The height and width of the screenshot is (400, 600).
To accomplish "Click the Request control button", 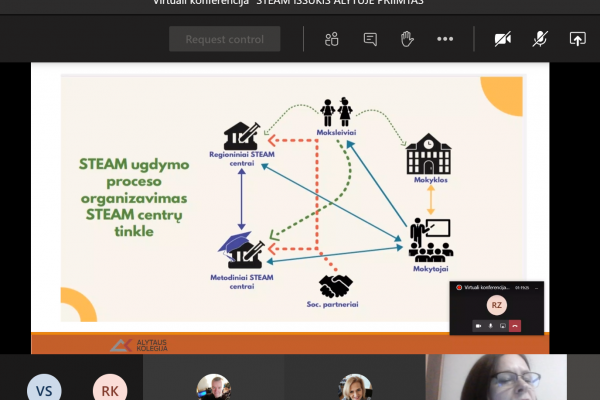I will coord(225,39).
